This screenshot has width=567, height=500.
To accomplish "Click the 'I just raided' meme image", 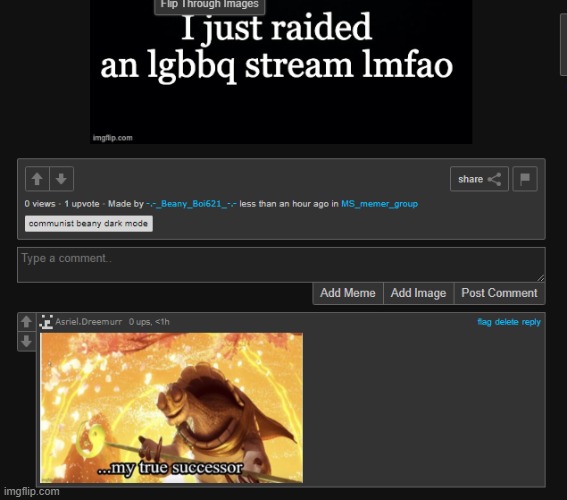I will [x=281, y=72].
